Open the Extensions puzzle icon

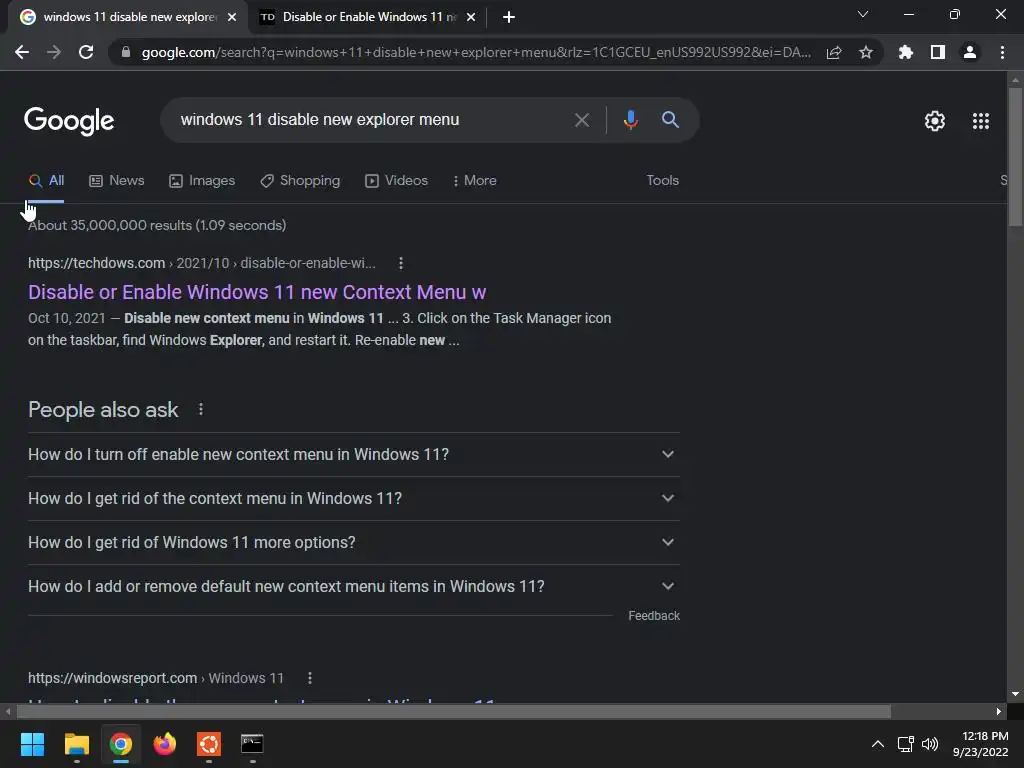[905, 52]
